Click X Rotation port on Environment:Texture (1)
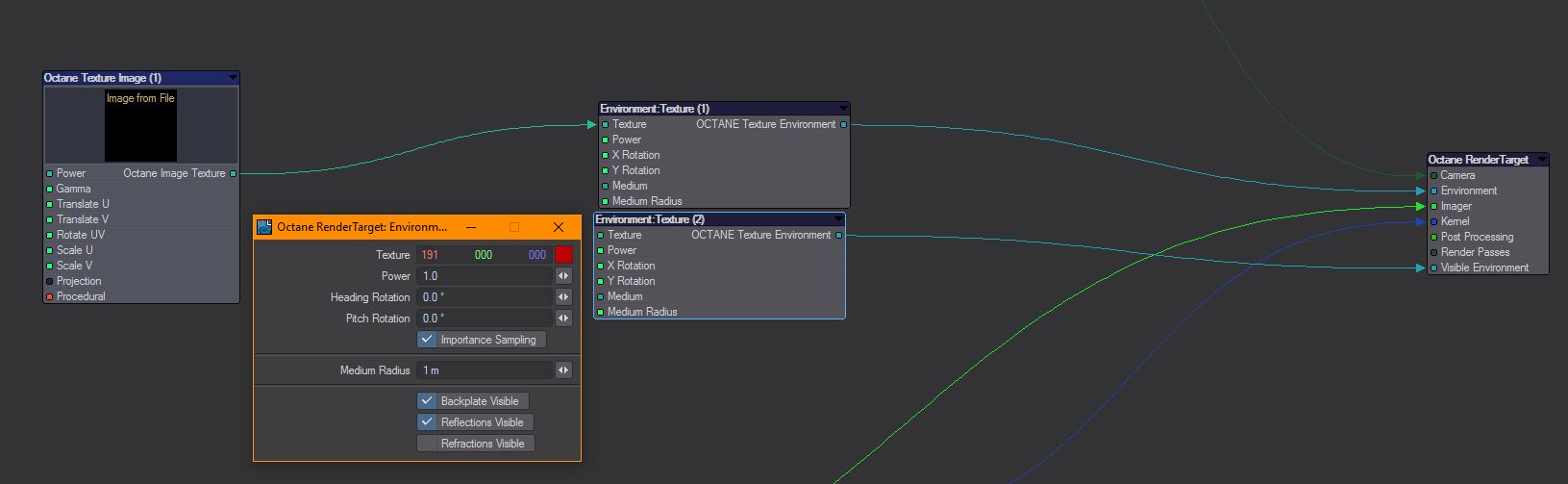This screenshot has width=1568, height=484. point(605,156)
